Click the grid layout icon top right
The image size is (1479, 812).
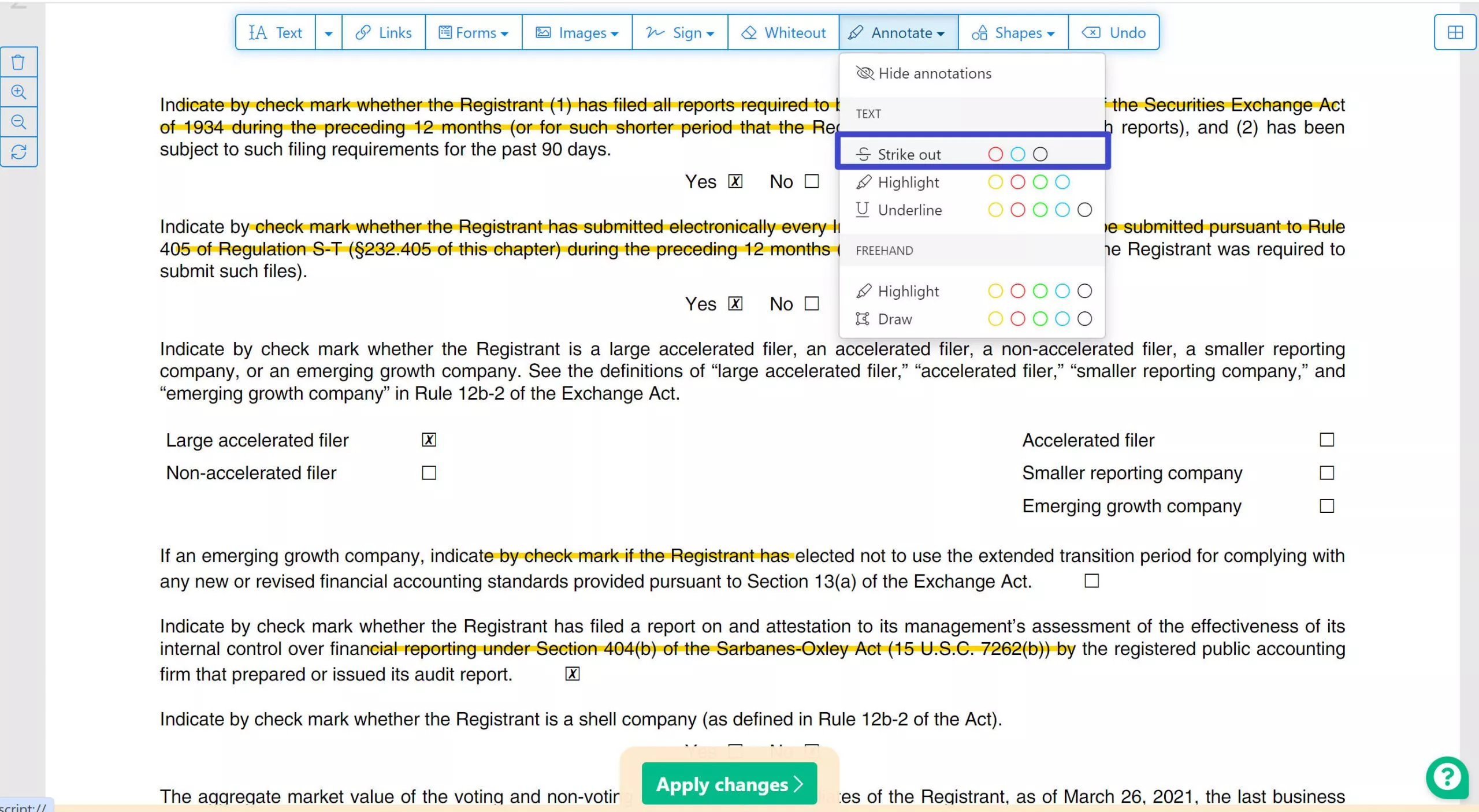click(x=1455, y=32)
